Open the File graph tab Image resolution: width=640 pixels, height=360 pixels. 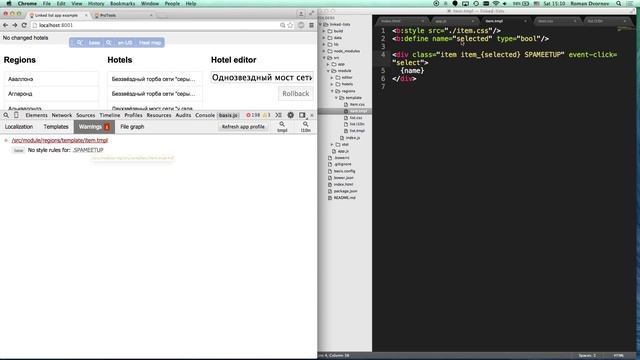click(132, 127)
